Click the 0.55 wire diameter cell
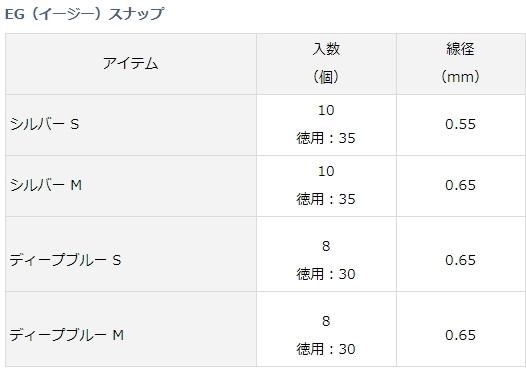Viewport: 526px width, 371px height. (461, 125)
